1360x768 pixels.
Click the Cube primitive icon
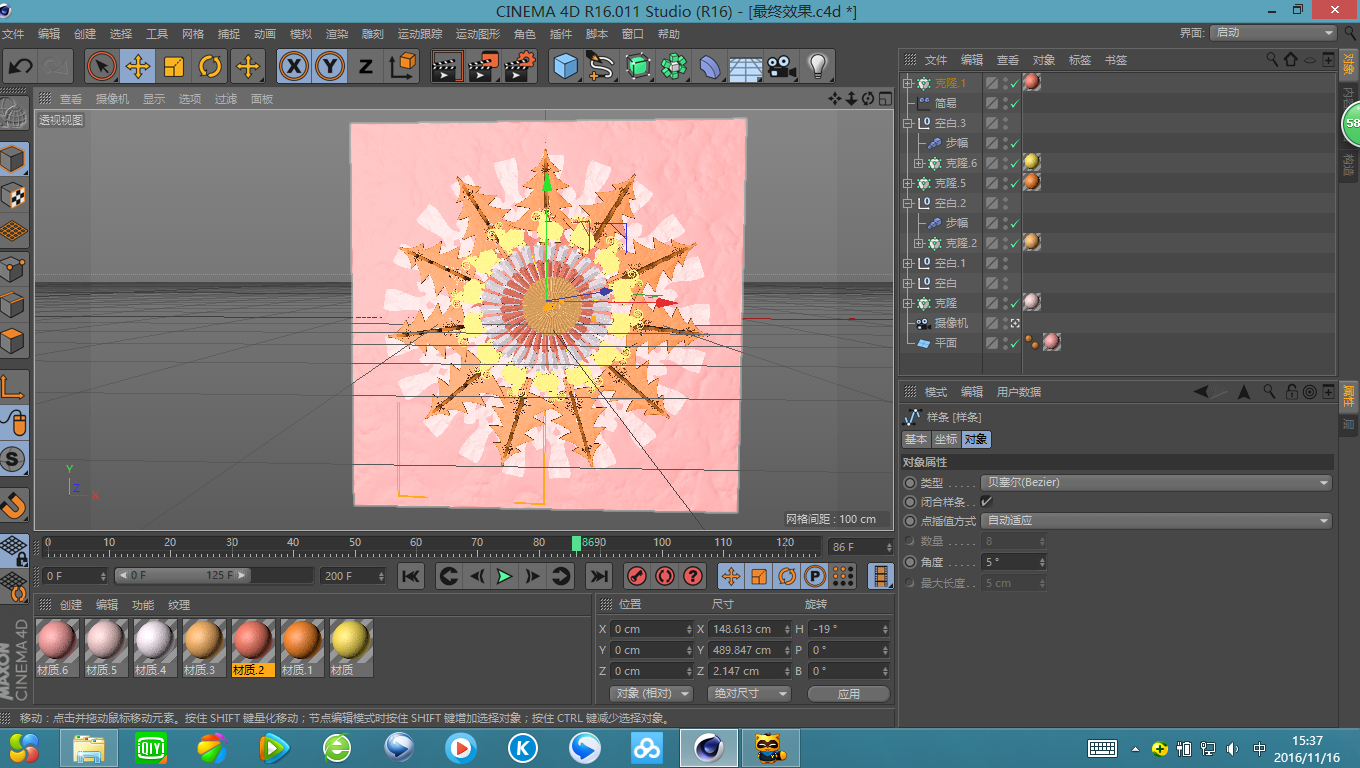click(x=566, y=67)
